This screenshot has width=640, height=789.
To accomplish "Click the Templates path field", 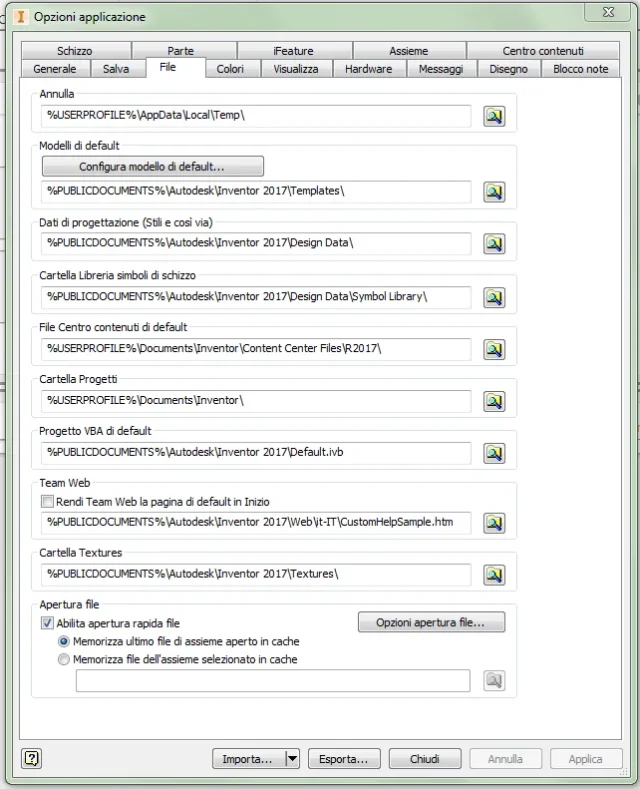I will (x=256, y=192).
